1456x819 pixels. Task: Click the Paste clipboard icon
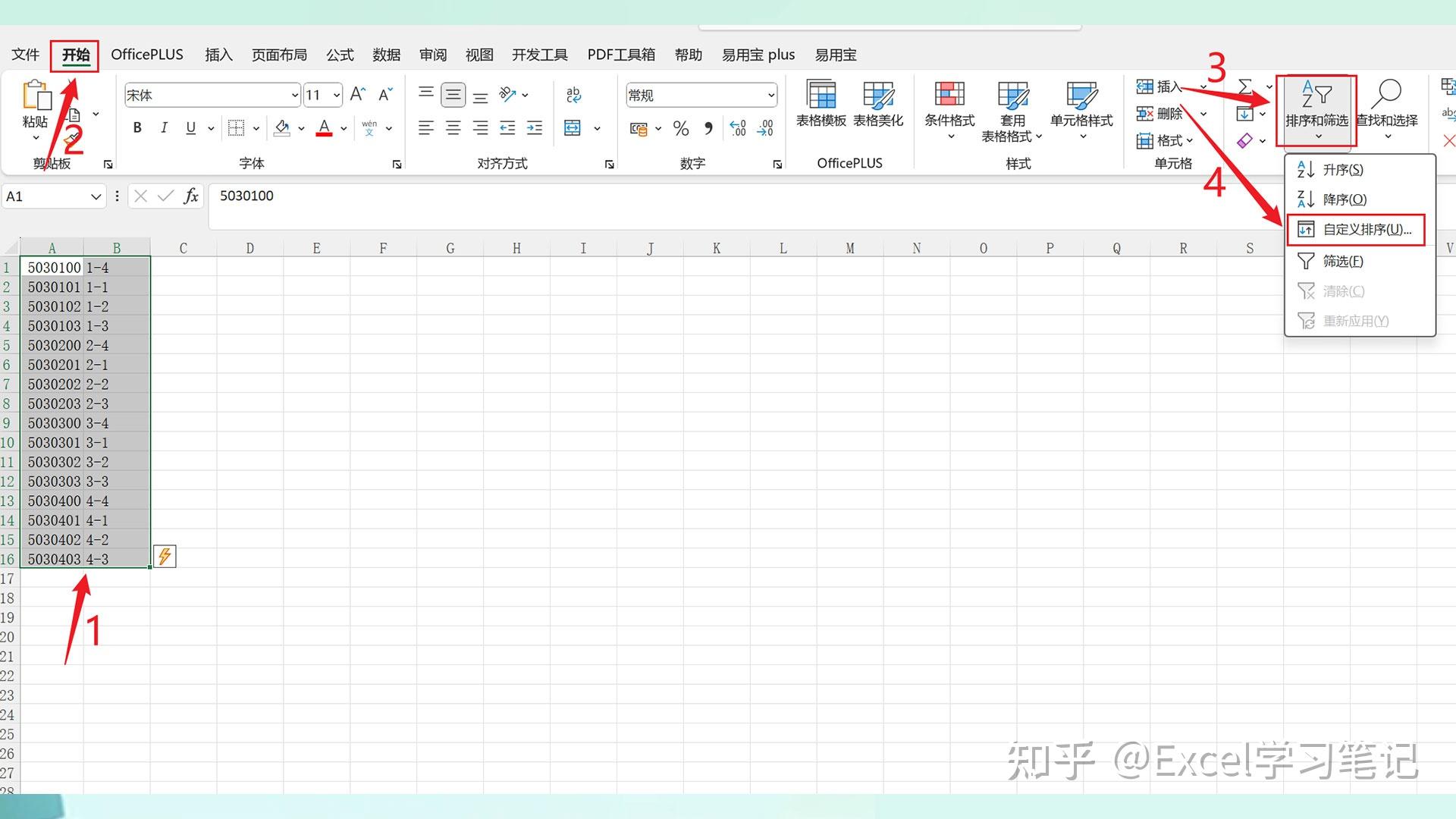(36, 96)
